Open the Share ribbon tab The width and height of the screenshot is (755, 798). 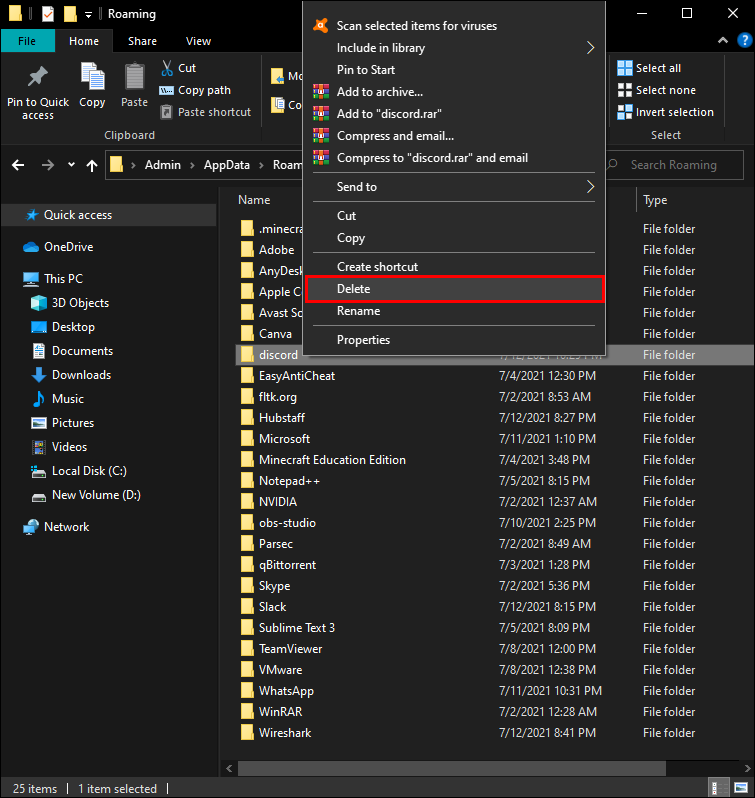(x=142, y=41)
